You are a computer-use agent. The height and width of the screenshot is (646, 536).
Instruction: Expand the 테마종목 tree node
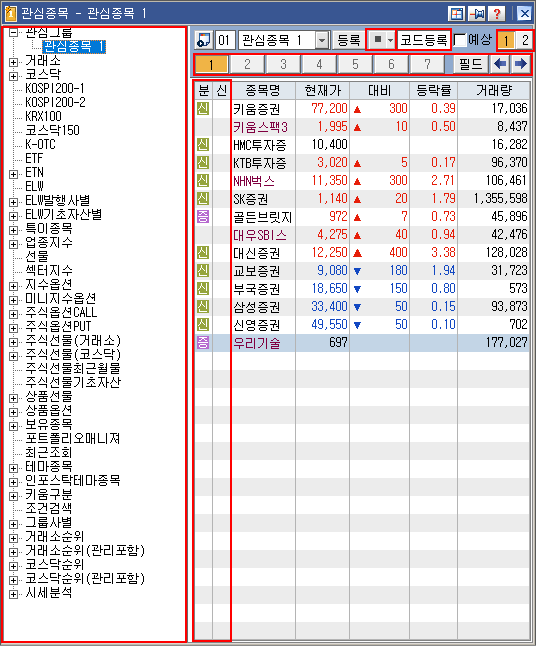point(13,468)
